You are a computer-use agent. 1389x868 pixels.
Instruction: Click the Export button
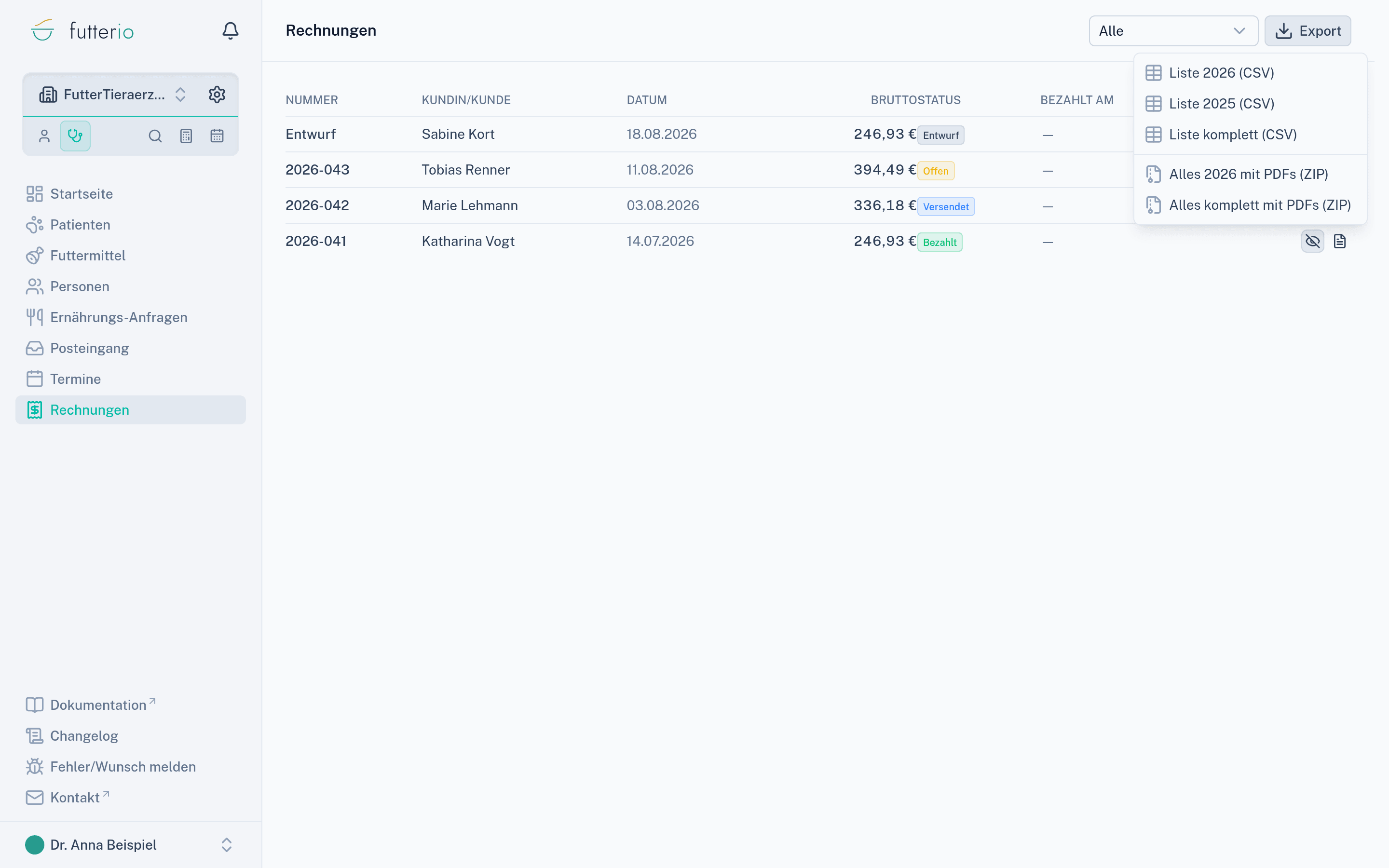pyautogui.click(x=1307, y=31)
